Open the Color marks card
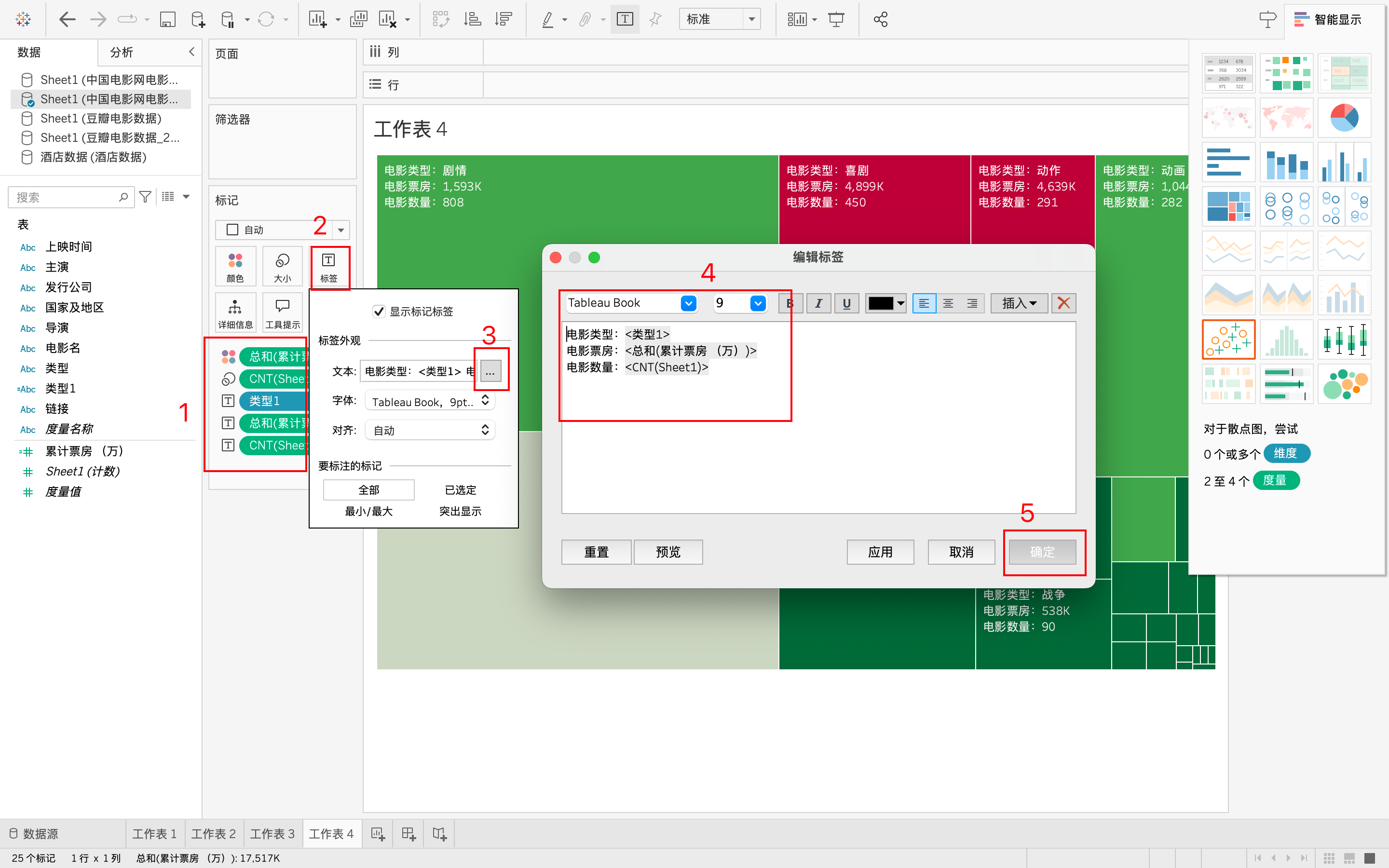The image size is (1389, 868). pyautogui.click(x=235, y=266)
